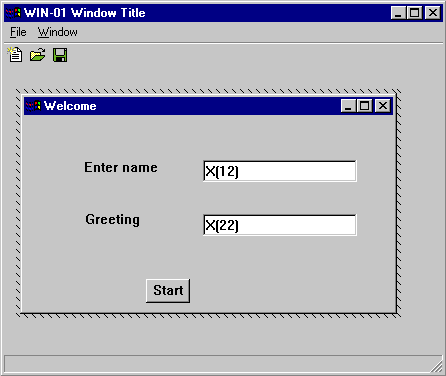Close the Welcome window

pos(383,106)
